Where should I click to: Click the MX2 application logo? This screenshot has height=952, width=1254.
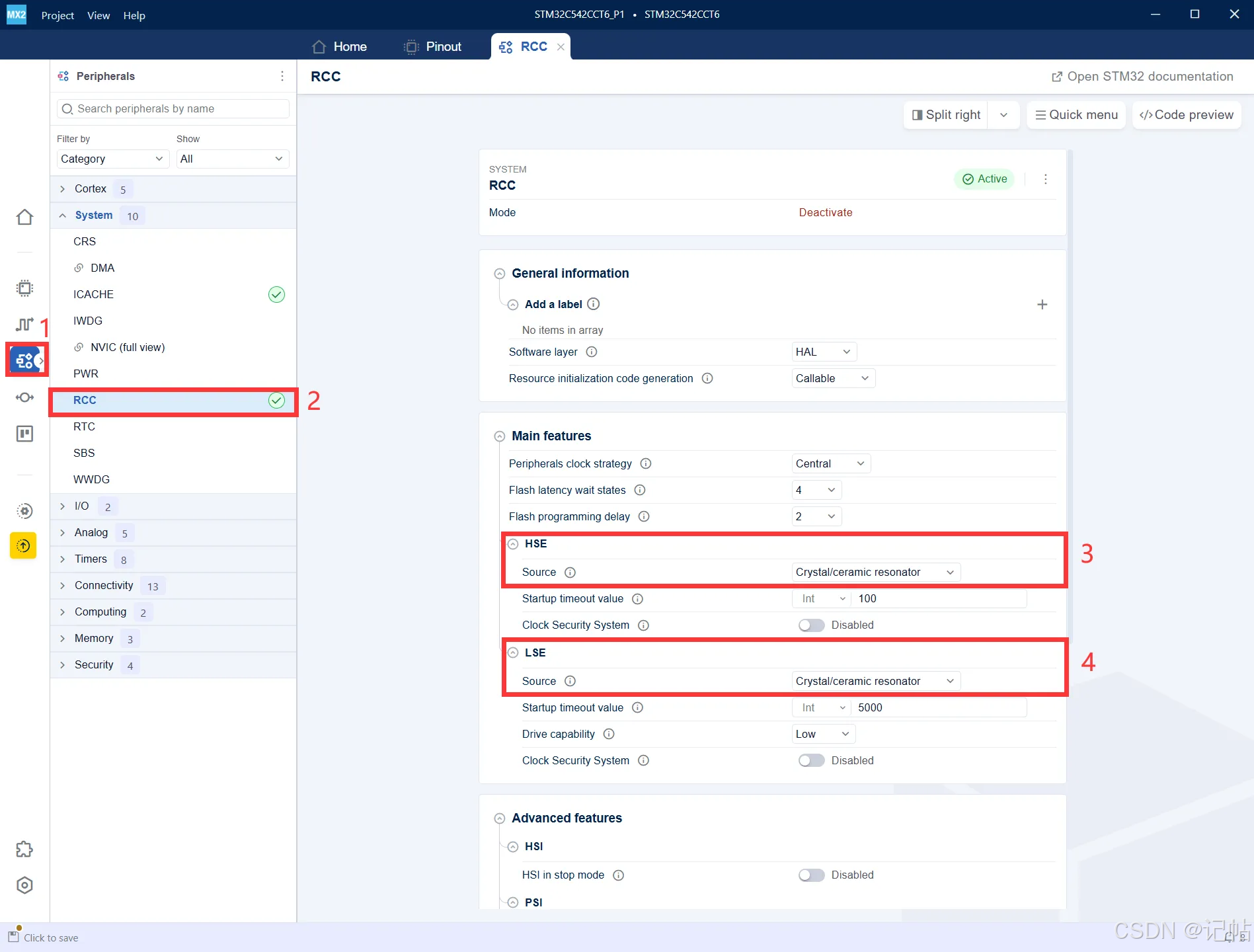(x=16, y=15)
